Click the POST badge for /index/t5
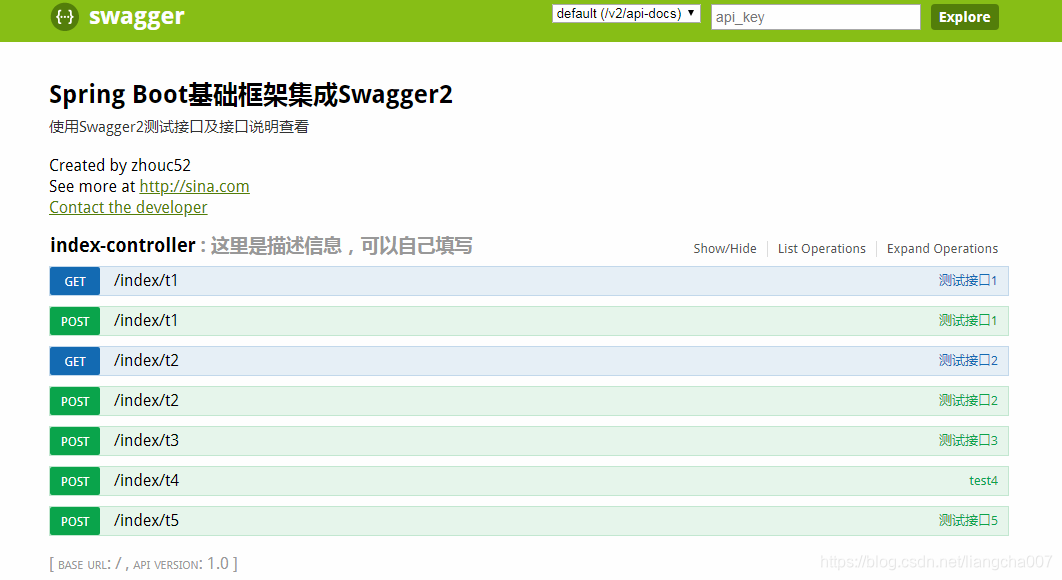The image size is (1062, 580). click(x=75, y=521)
